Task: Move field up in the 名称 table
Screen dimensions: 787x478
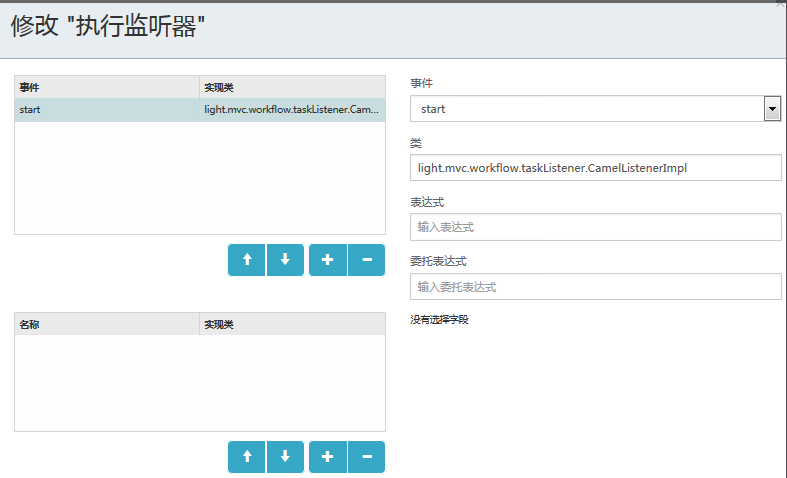Action: click(246, 457)
